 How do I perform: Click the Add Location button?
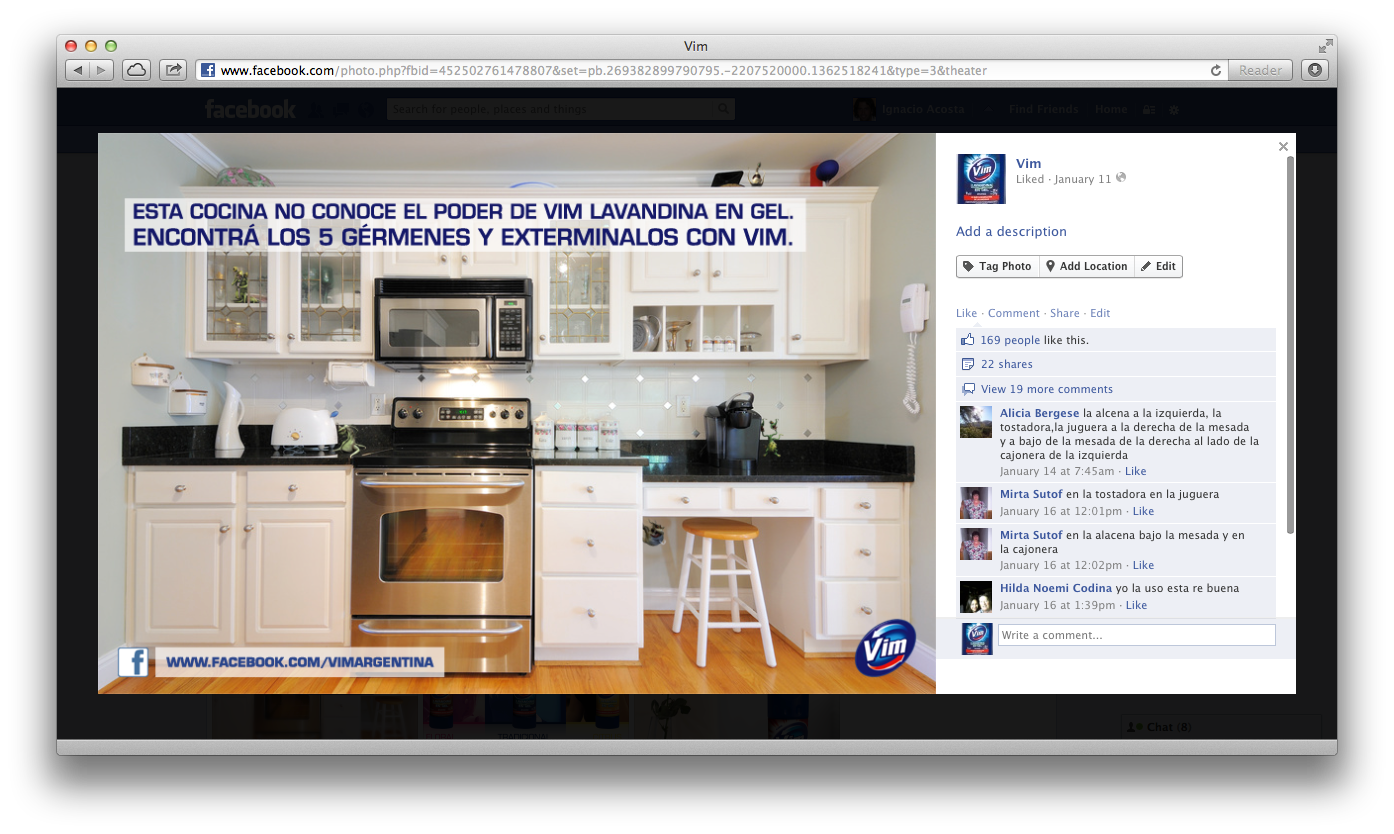point(1087,266)
